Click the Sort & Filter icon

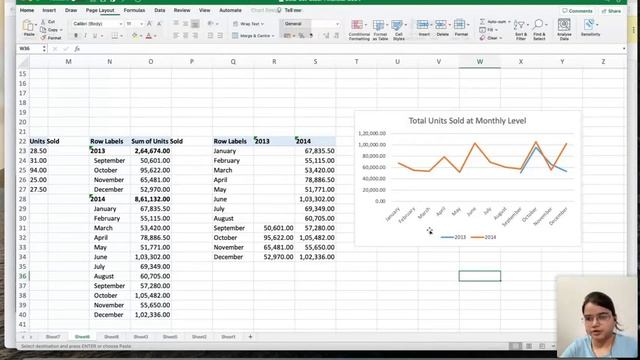tap(519, 25)
